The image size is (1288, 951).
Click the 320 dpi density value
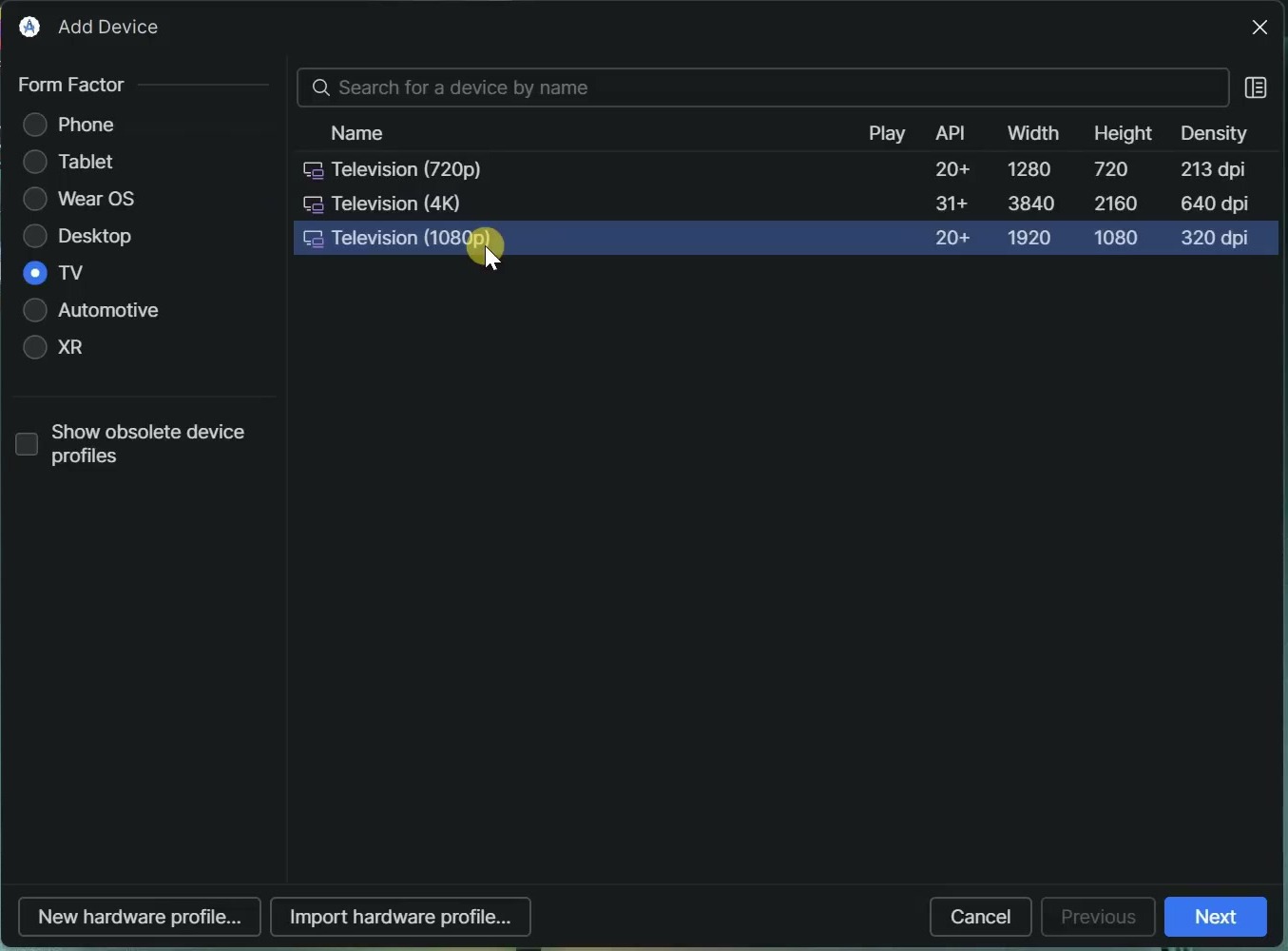1214,240
